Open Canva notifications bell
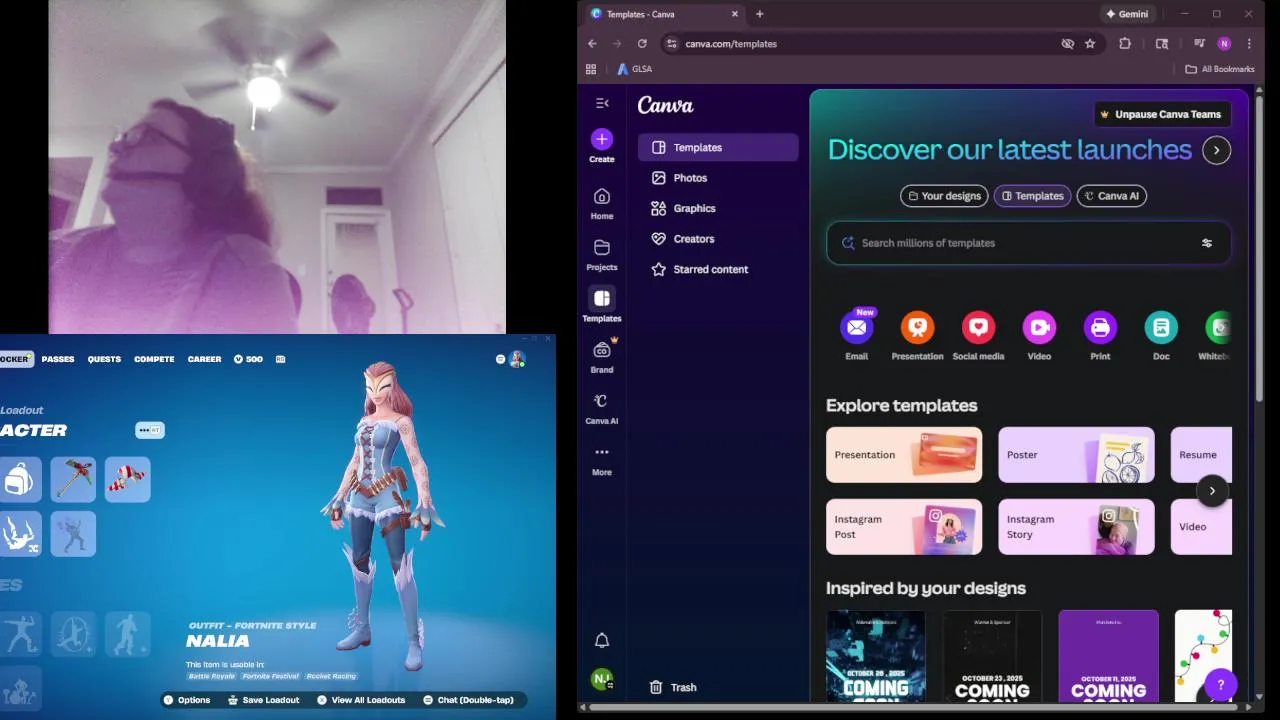Screen dimensions: 1280x720 tap(601, 640)
